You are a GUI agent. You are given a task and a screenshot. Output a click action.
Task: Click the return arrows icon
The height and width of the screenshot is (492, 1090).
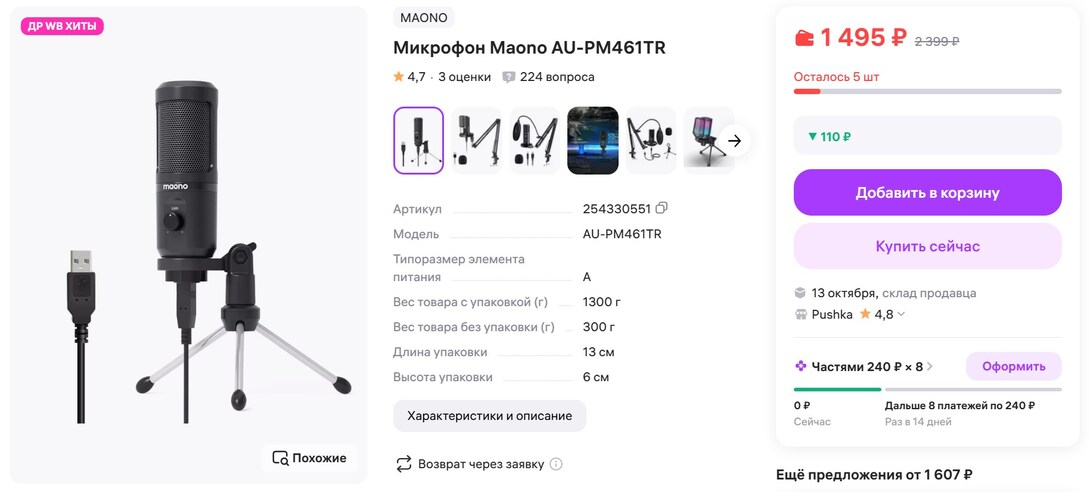(404, 464)
